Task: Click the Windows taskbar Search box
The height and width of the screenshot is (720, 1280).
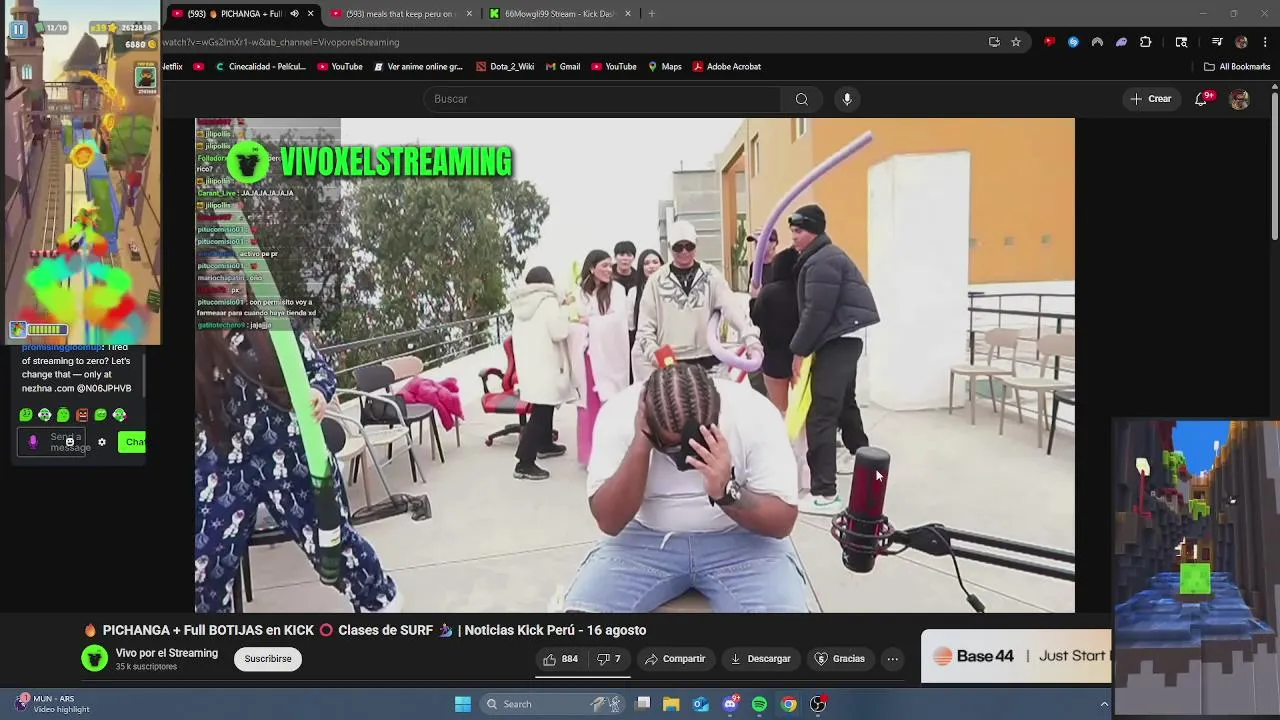Action: coord(552,704)
